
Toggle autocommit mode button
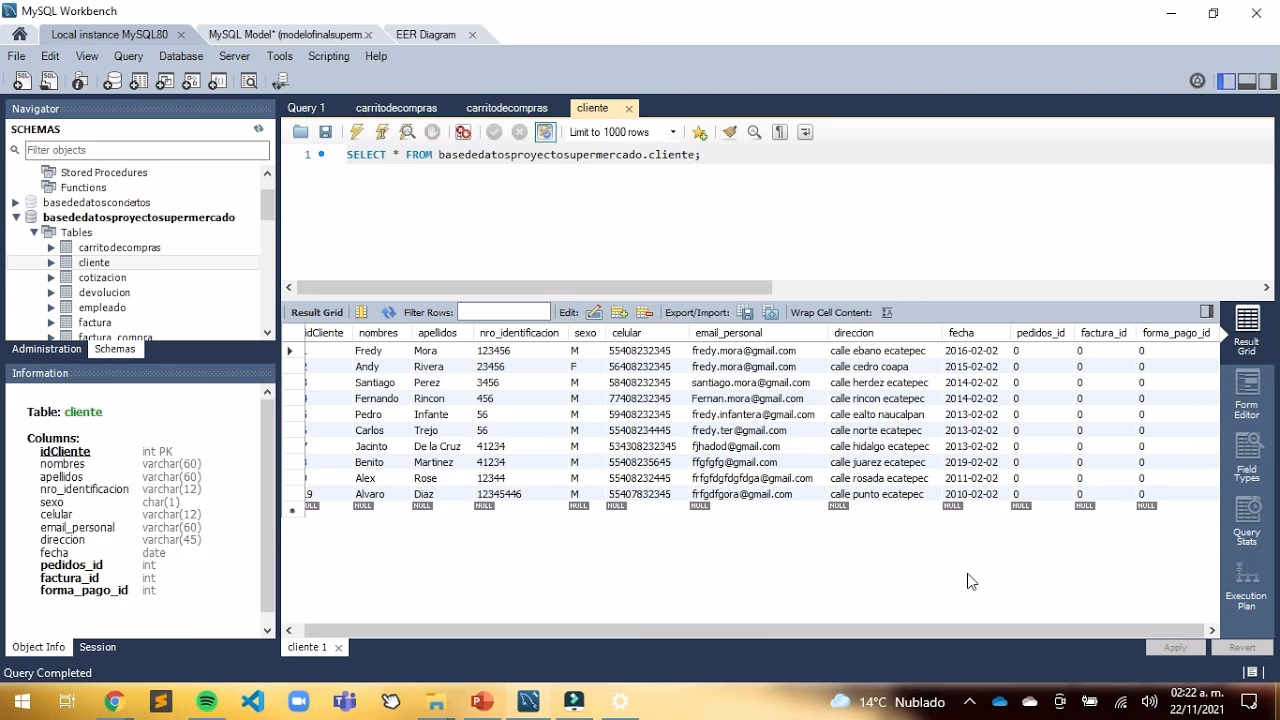(545, 132)
